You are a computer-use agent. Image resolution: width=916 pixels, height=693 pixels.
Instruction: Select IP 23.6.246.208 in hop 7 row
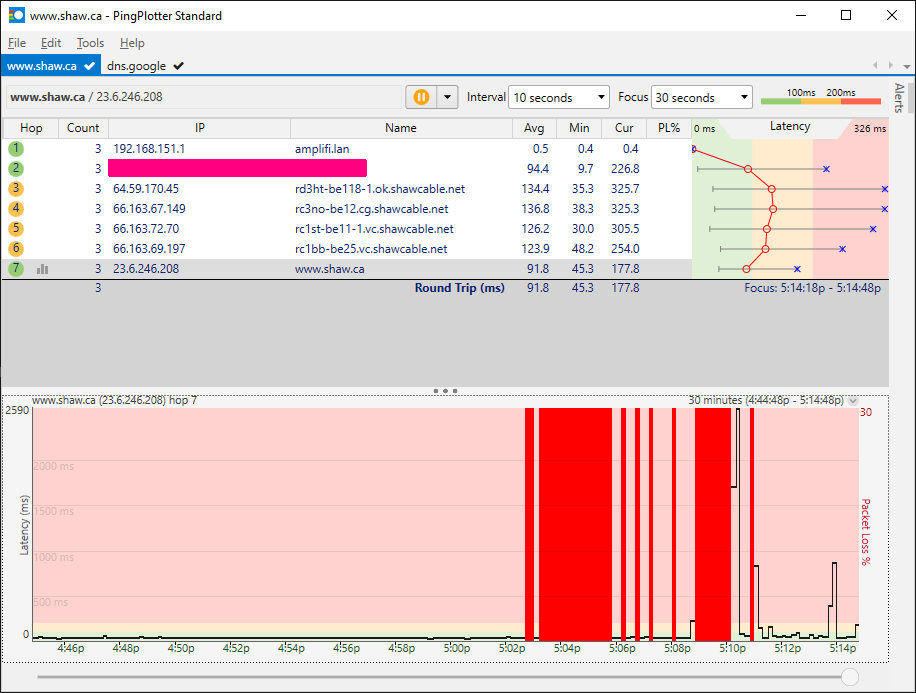click(x=146, y=269)
